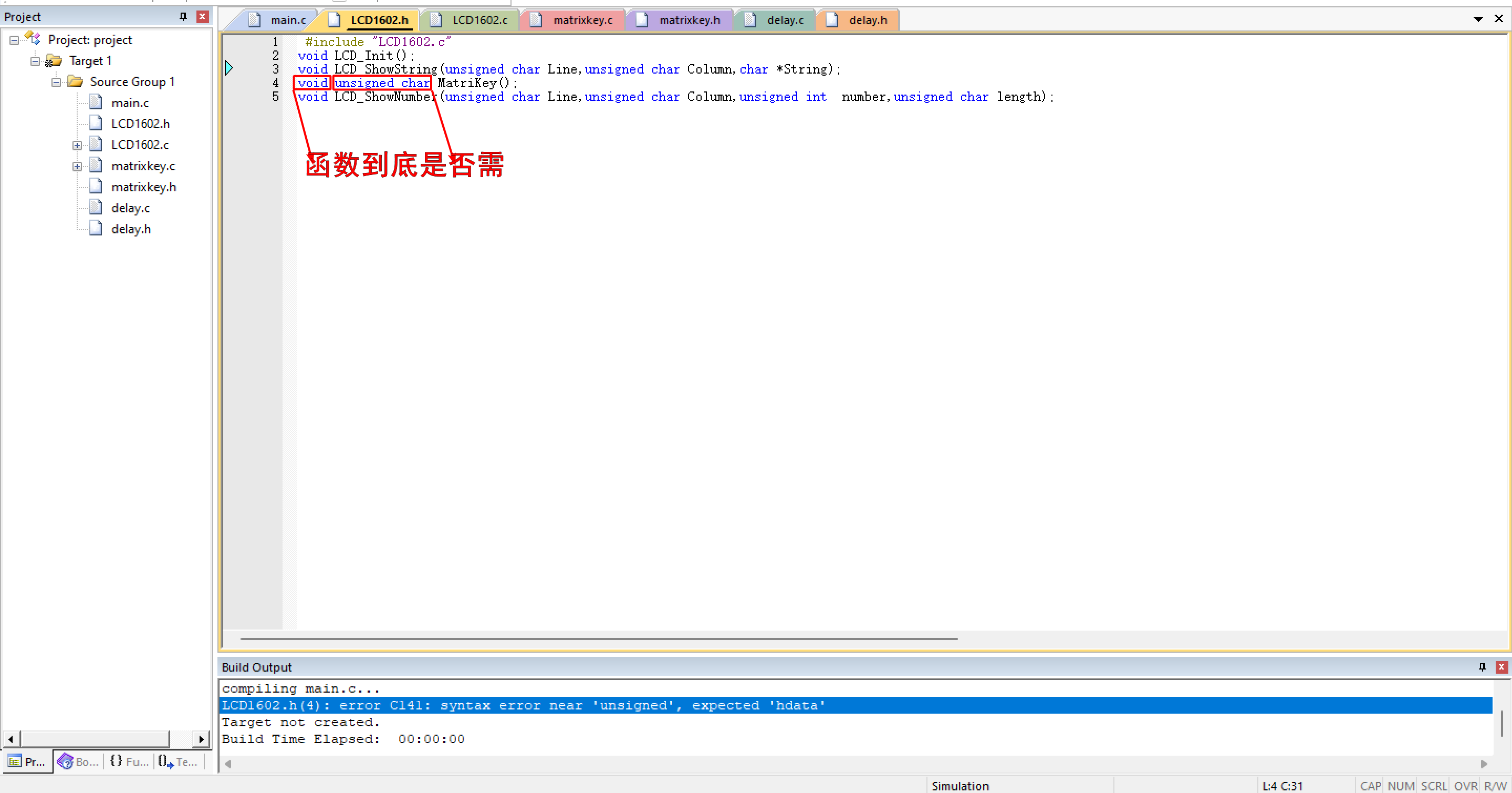This screenshot has width=1512, height=793.
Task: Select the Target 1 tree item
Action: tap(90, 60)
